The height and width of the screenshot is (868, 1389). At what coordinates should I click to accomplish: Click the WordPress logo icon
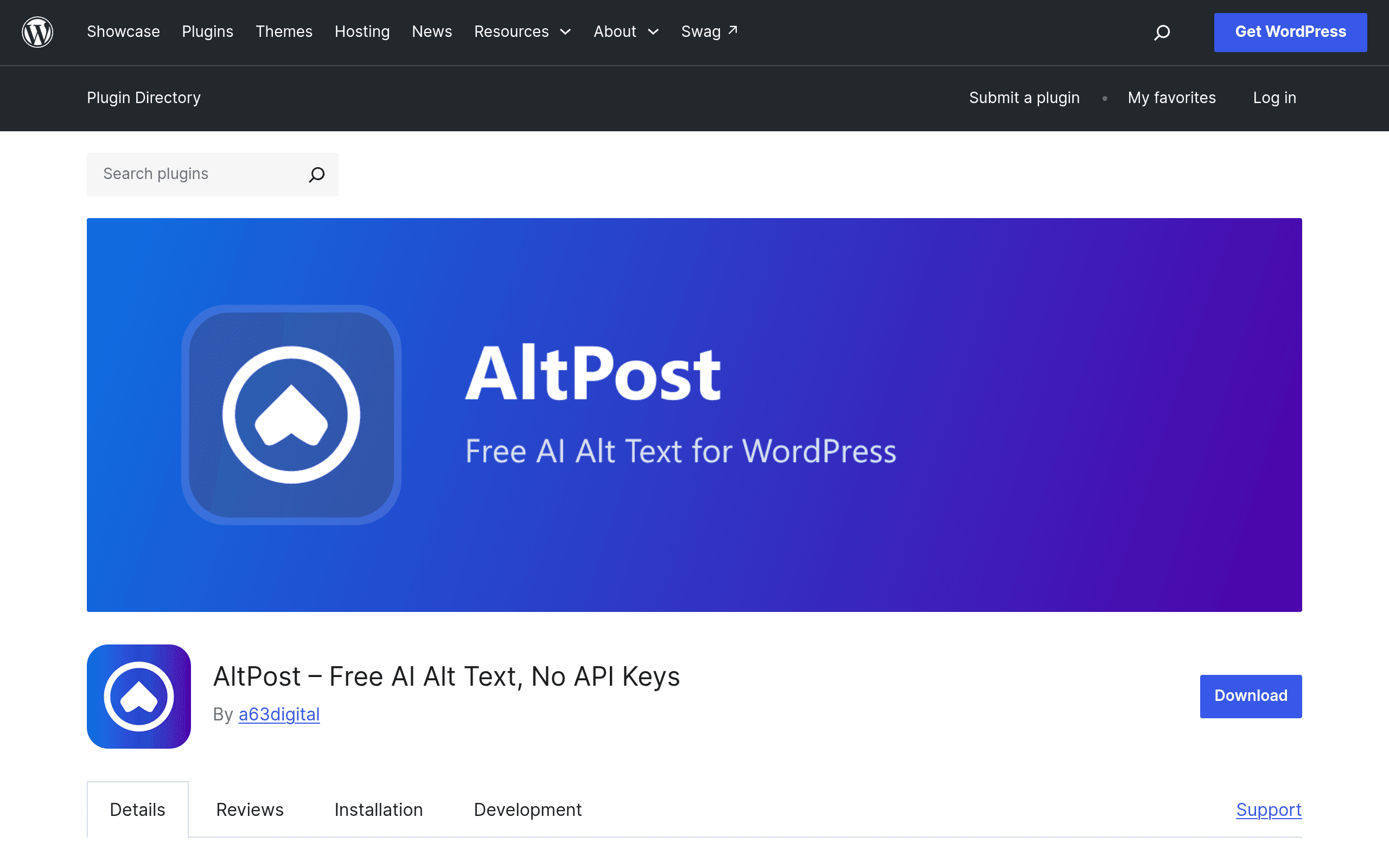(x=37, y=31)
